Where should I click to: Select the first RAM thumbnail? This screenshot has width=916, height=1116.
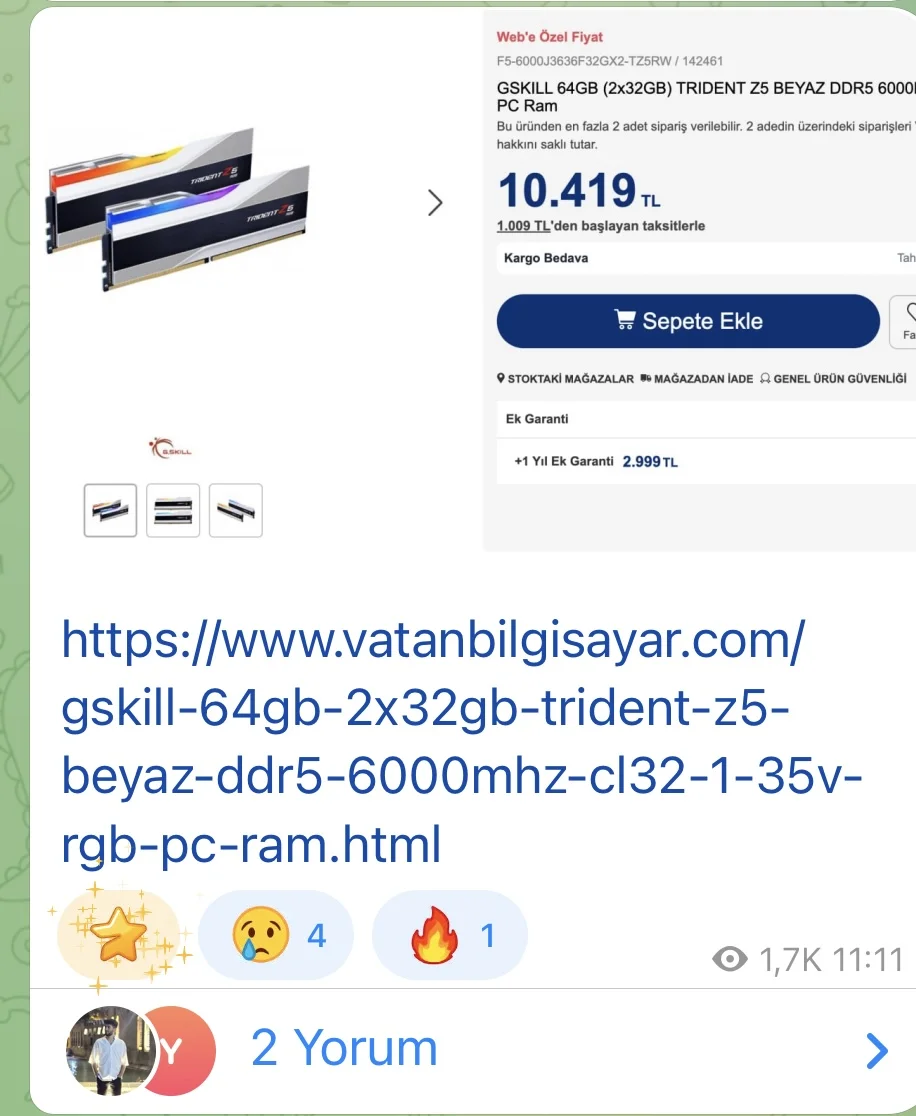point(110,510)
